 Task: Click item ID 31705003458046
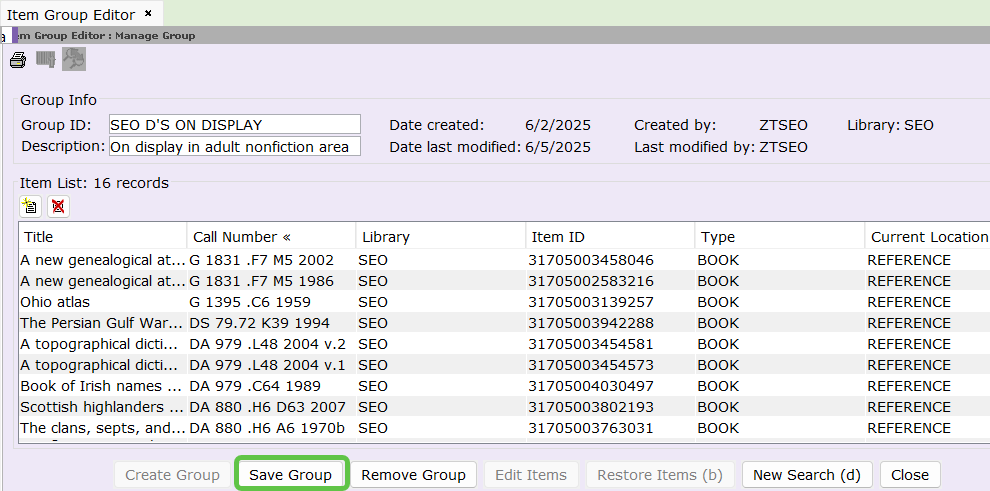[591, 260]
